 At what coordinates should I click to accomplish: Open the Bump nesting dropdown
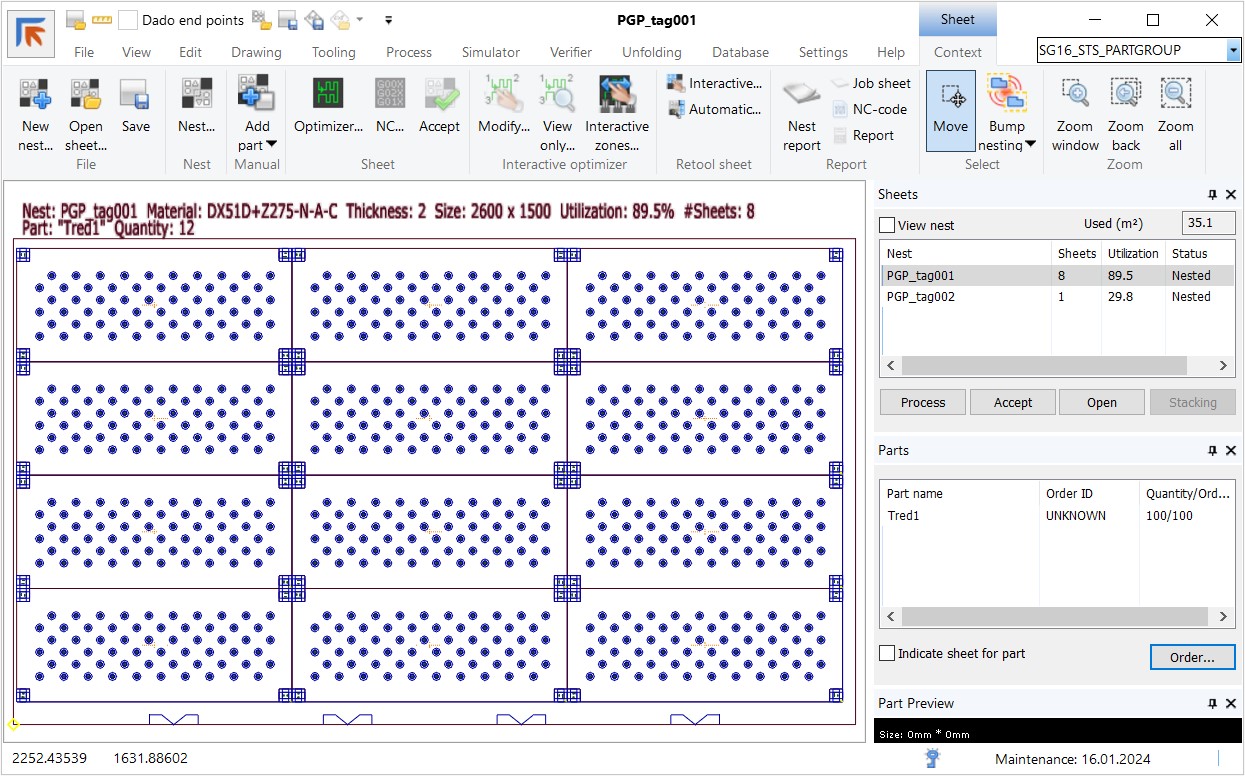pyautogui.click(x=1030, y=146)
